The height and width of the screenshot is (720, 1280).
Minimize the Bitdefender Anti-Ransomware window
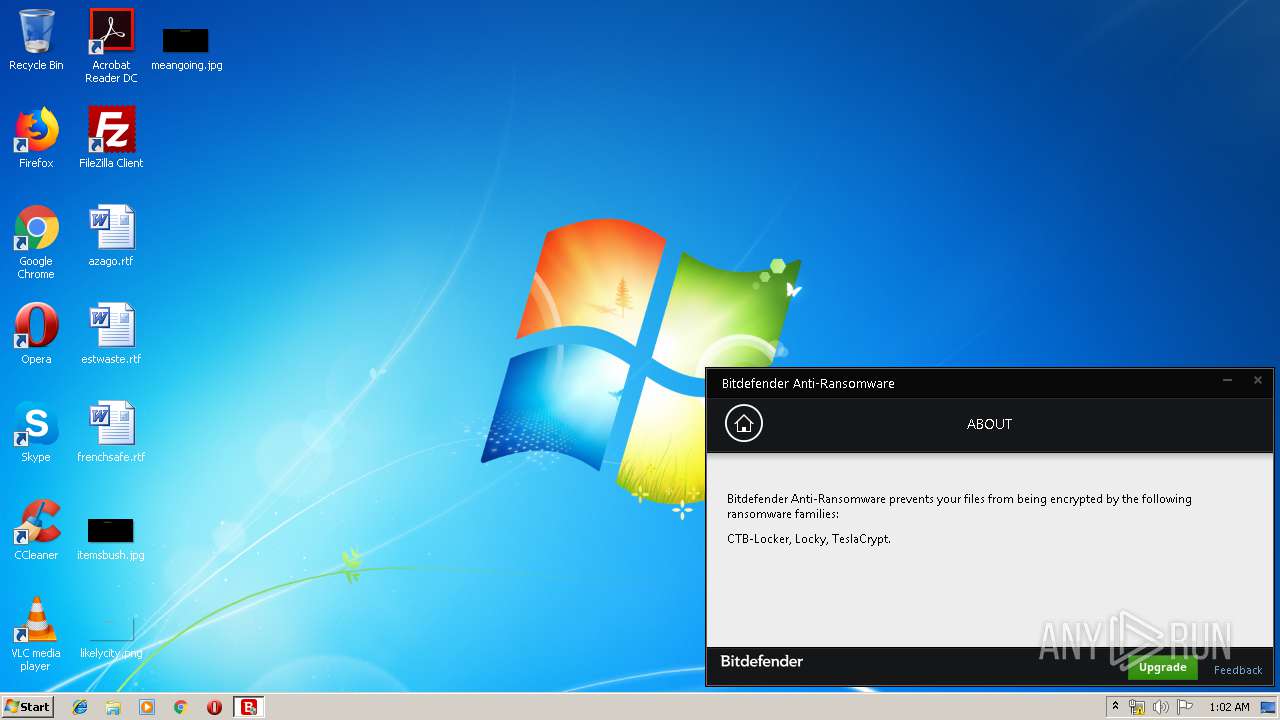pos(1227,381)
